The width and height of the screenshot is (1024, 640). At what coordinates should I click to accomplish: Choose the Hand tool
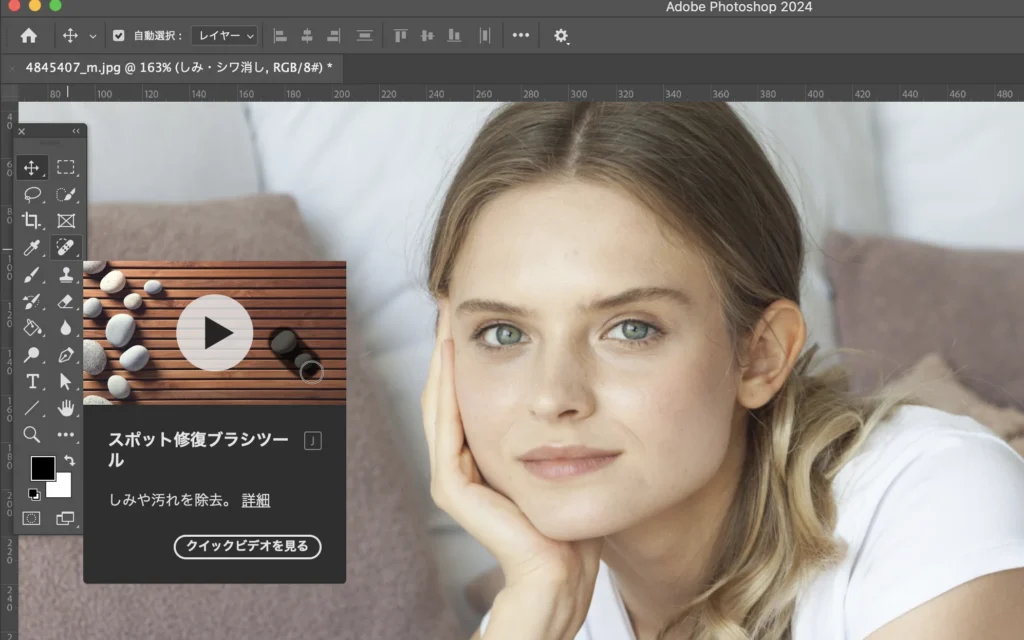pyautogui.click(x=66, y=408)
